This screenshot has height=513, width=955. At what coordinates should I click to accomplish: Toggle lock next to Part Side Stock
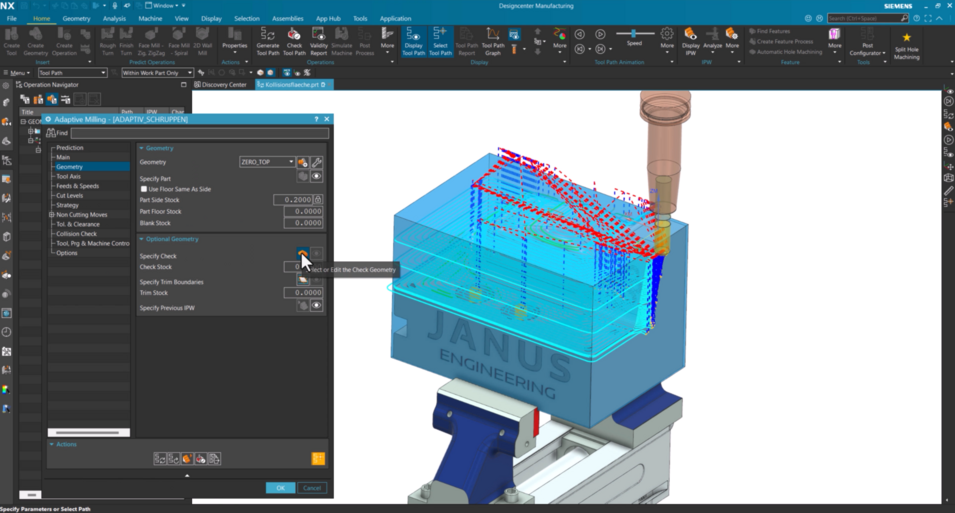pyautogui.click(x=318, y=200)
